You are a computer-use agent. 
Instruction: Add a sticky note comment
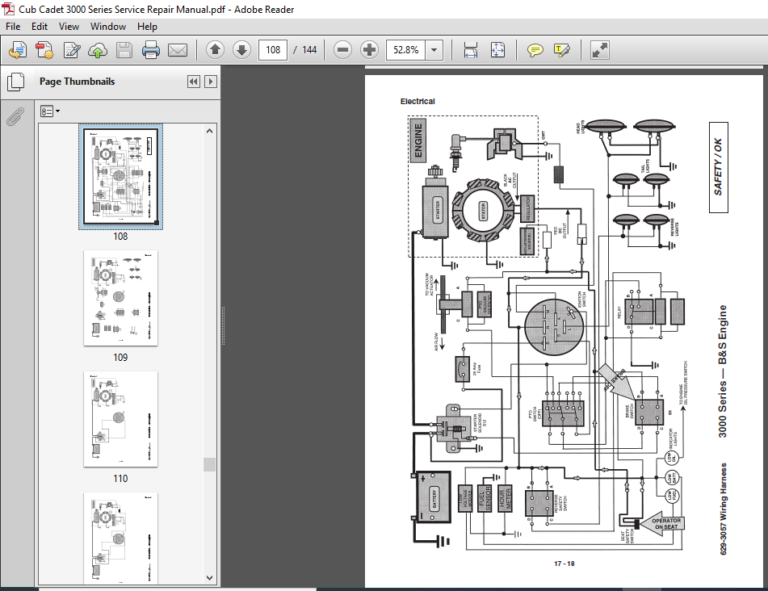point(535,50)
